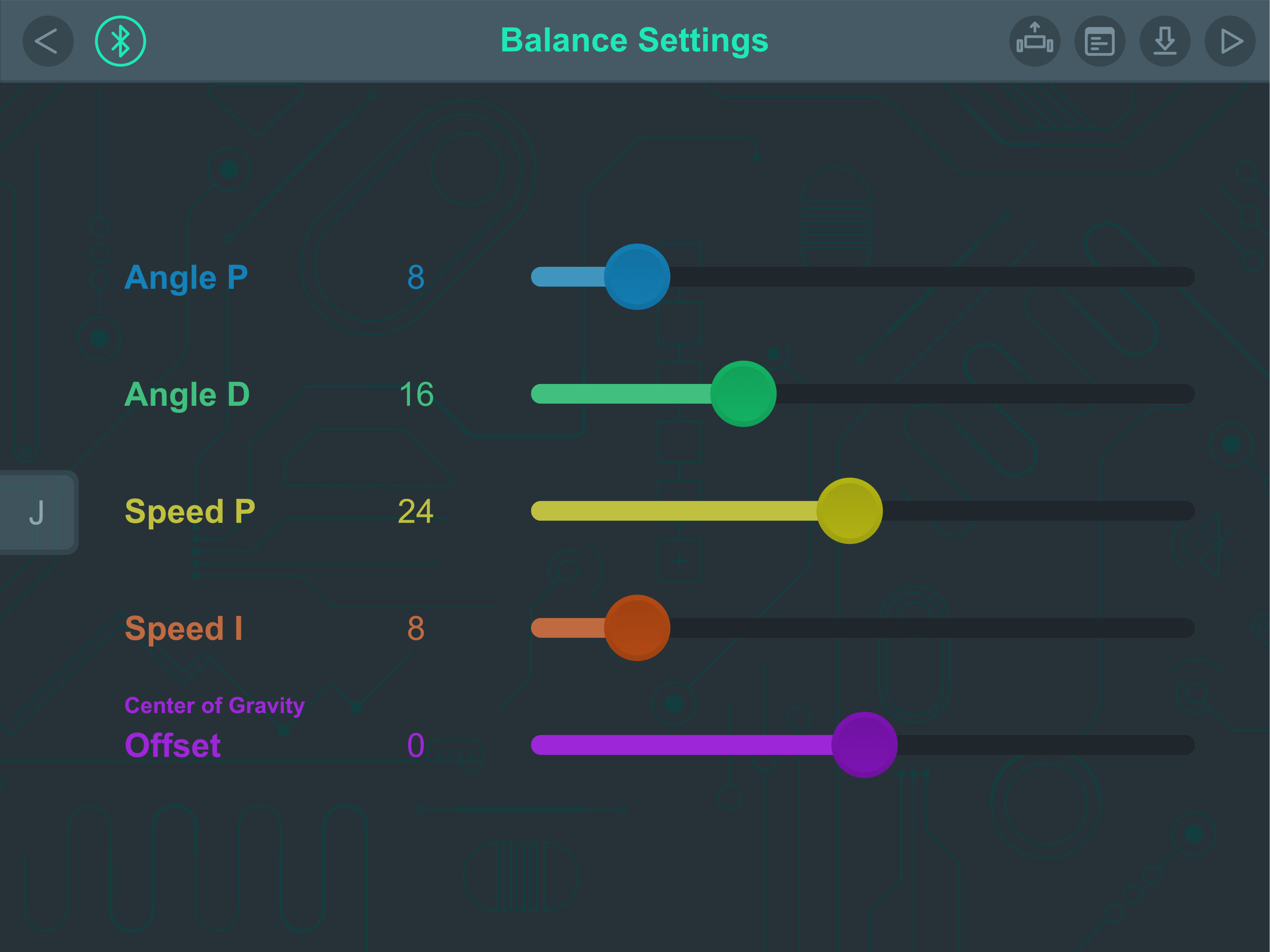
Task: Open the console text panel icon
Action: click(x=1099, y=41)
